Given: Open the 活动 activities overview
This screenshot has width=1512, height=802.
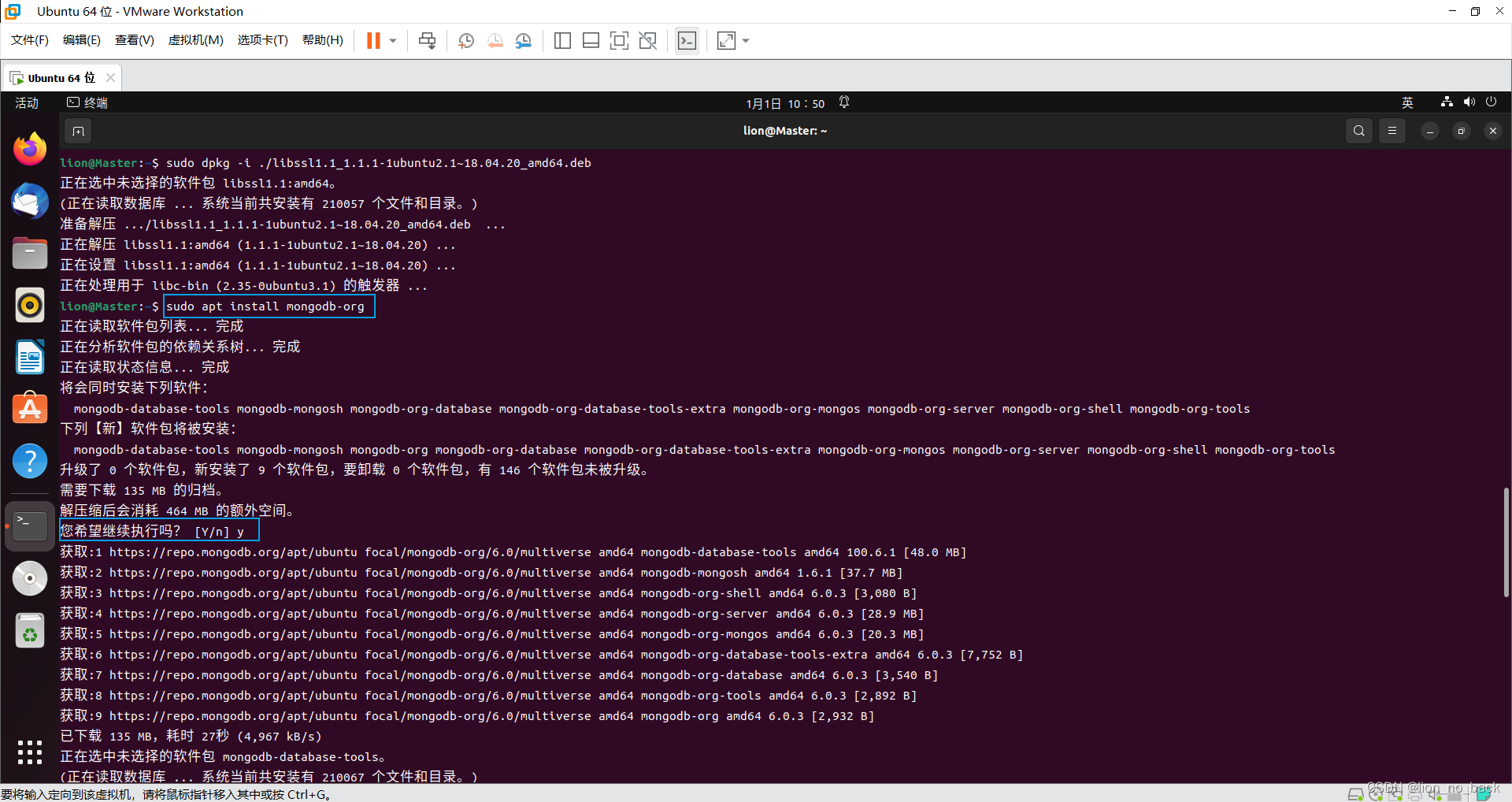Looking at the screenshot, I should (27, 102).
